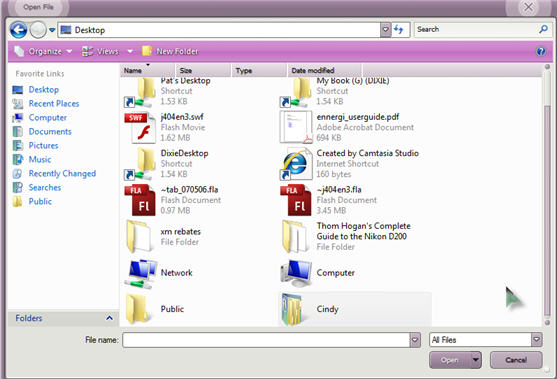Image resolution: width=557 pixels, height=379 pixels.
Task: Open Recently Changed link
Action: (62, 173)
